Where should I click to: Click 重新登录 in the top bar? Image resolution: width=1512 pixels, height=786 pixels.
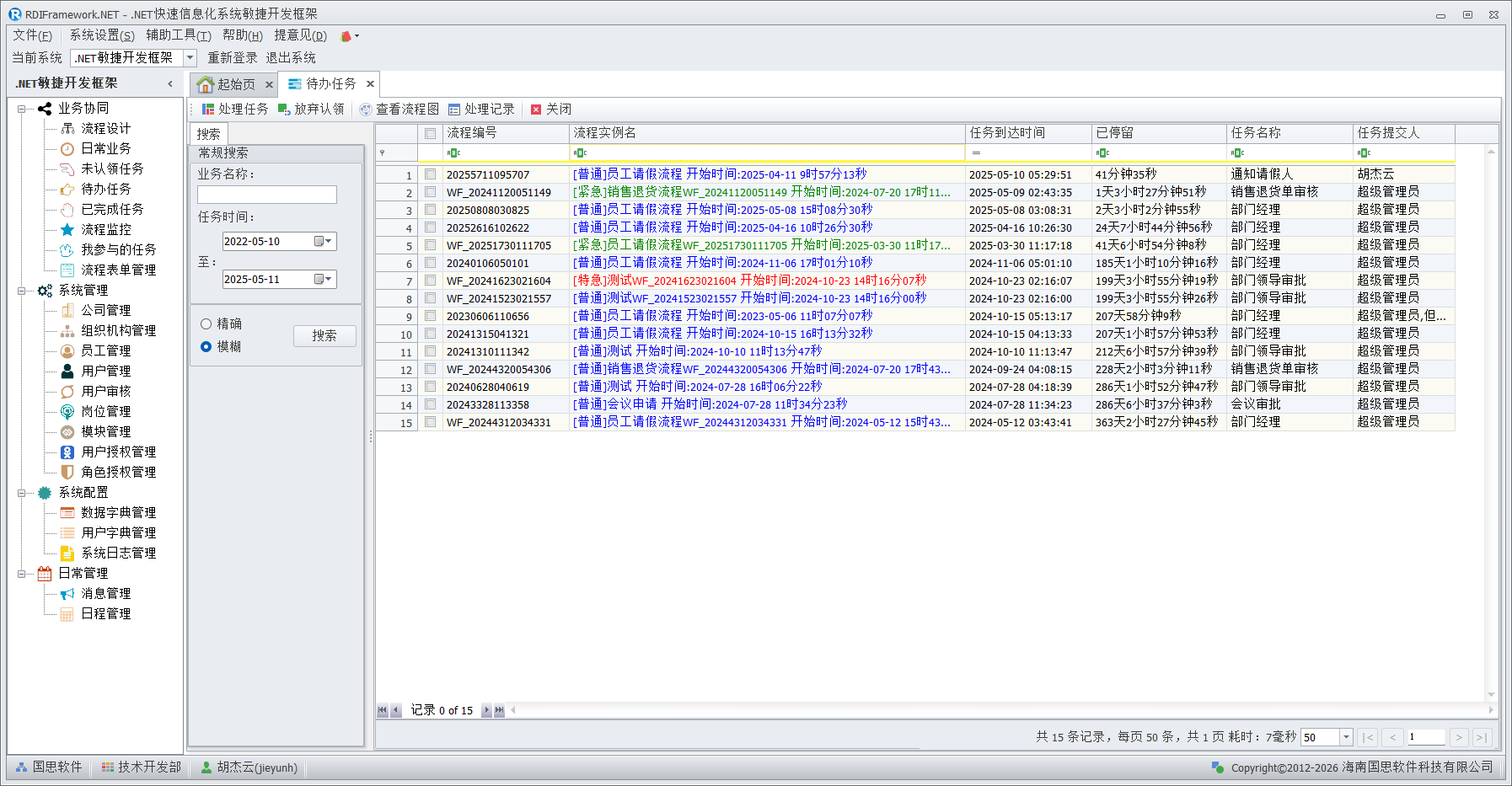point(233,58)
